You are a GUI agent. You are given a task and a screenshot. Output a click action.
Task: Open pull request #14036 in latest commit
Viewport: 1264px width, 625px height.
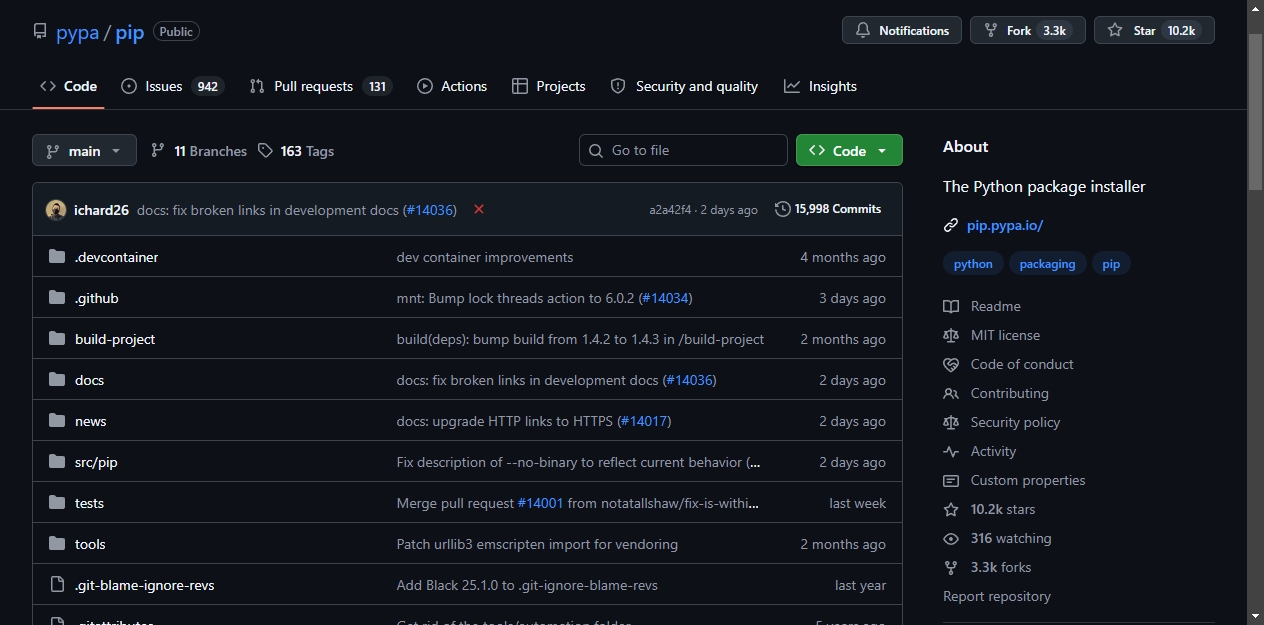click(x=429, y=210)
